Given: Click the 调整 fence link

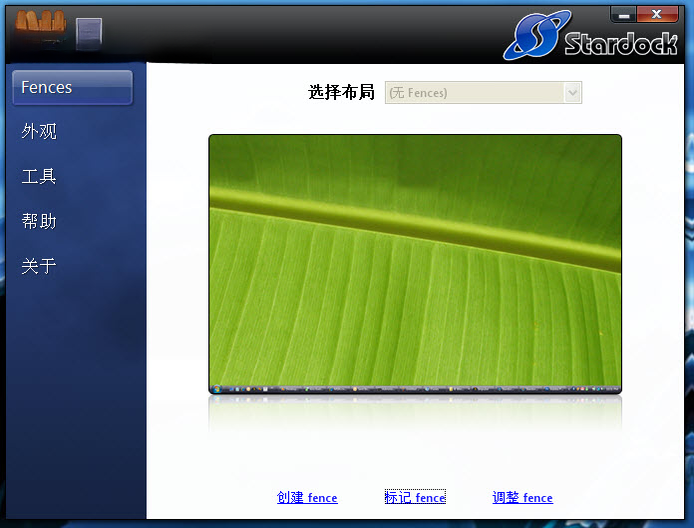Looking at the screenshot, I should point(522,497).
